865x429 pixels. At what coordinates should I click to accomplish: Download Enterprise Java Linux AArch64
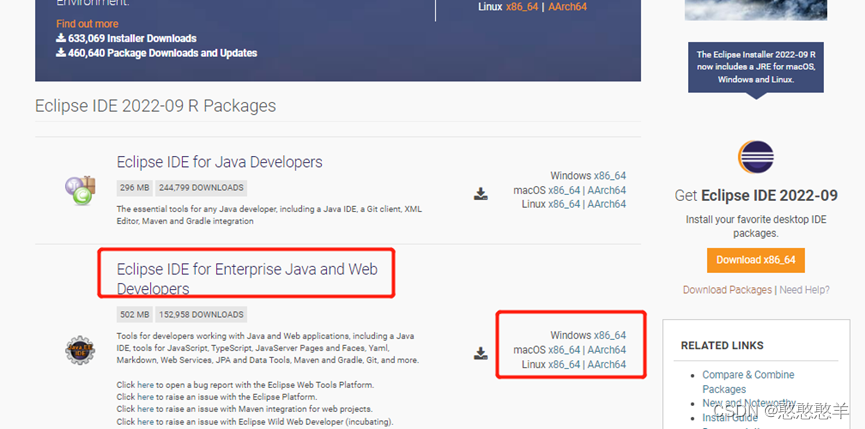tap(607, 364)
